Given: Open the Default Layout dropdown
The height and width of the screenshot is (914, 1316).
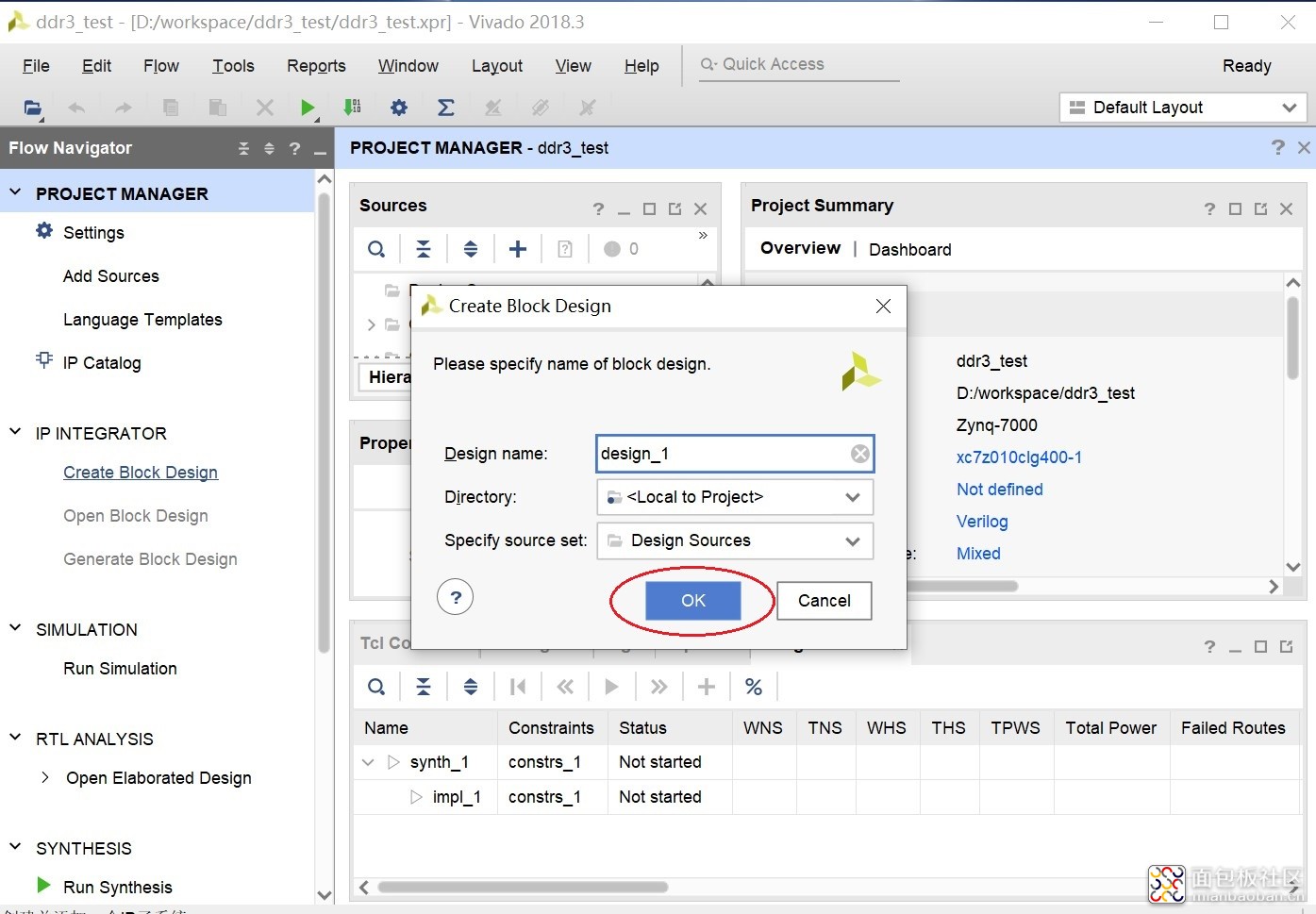Looking at the screenshot, I should [1183, 108].
